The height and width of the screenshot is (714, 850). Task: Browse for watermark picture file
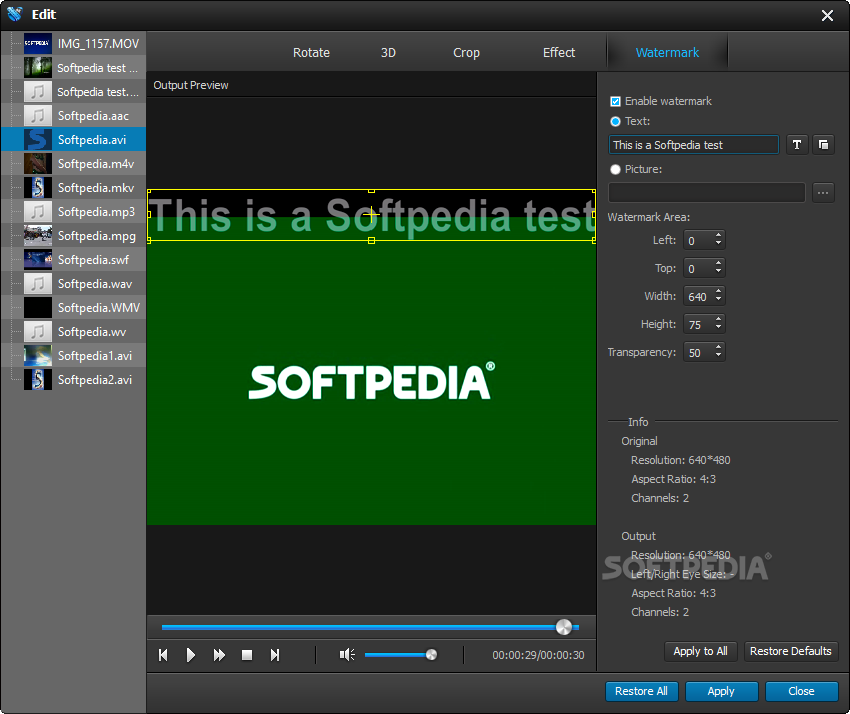[x=823, y=192]
